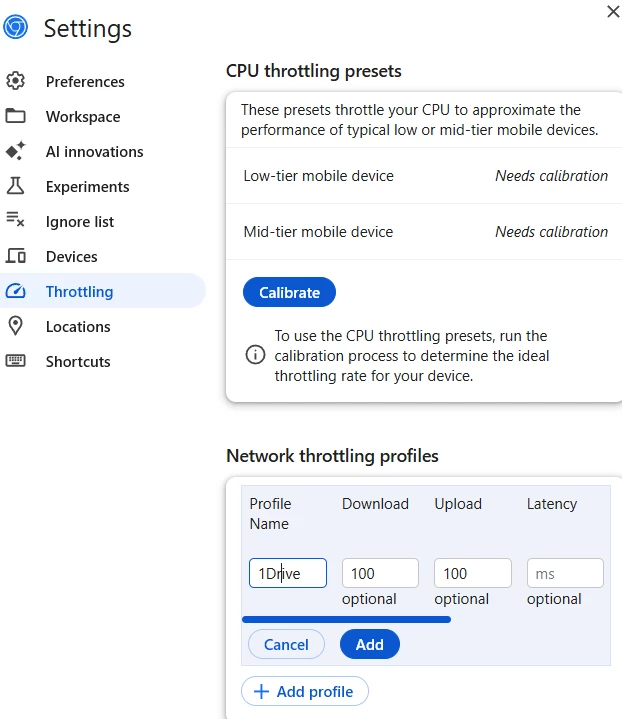The height and width of the screenshot is (719, 622).
Task: Click the Shortcuts keyboard icon
Action: 16,361
